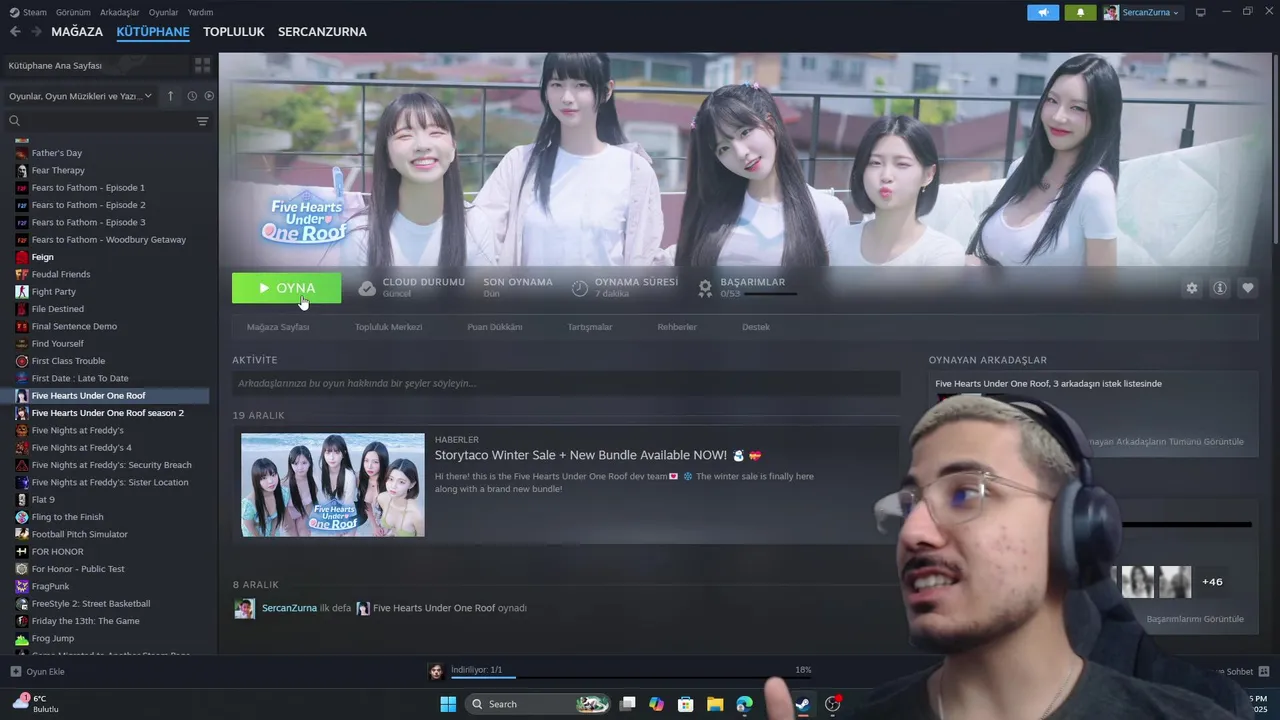Open SercanZurna profile link in activity
This screenshot has width=1280, height=720.
(289, 608)
